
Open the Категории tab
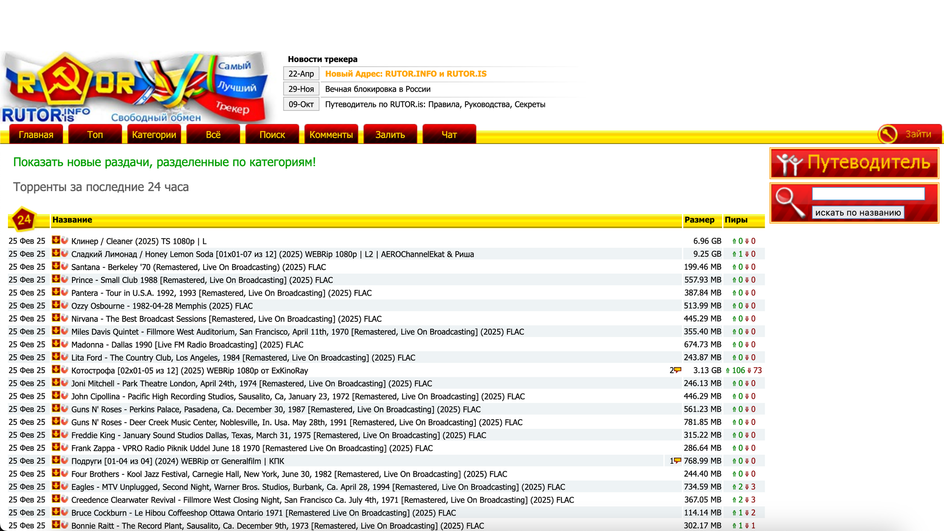(154, 134)
